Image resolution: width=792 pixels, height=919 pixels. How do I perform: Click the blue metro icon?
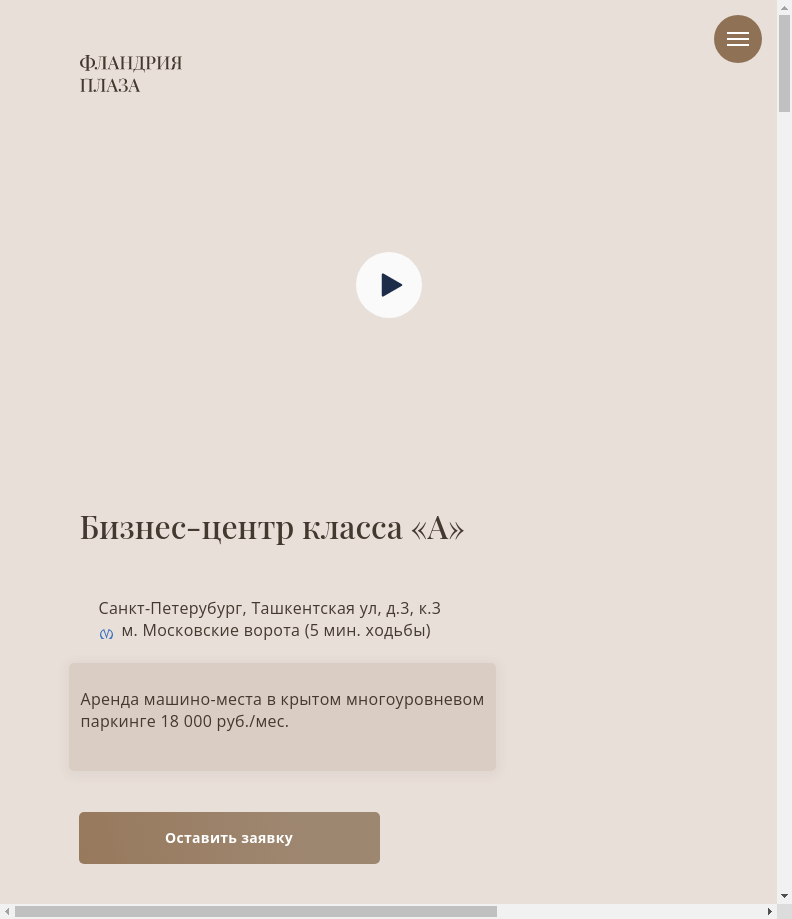point(106,634)
